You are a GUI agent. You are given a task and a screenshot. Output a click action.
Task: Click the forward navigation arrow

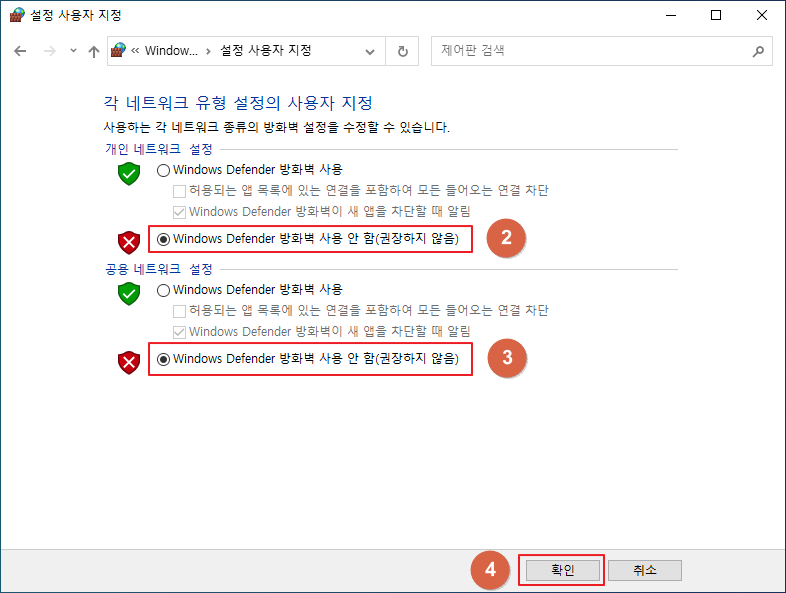pos(49,51)
